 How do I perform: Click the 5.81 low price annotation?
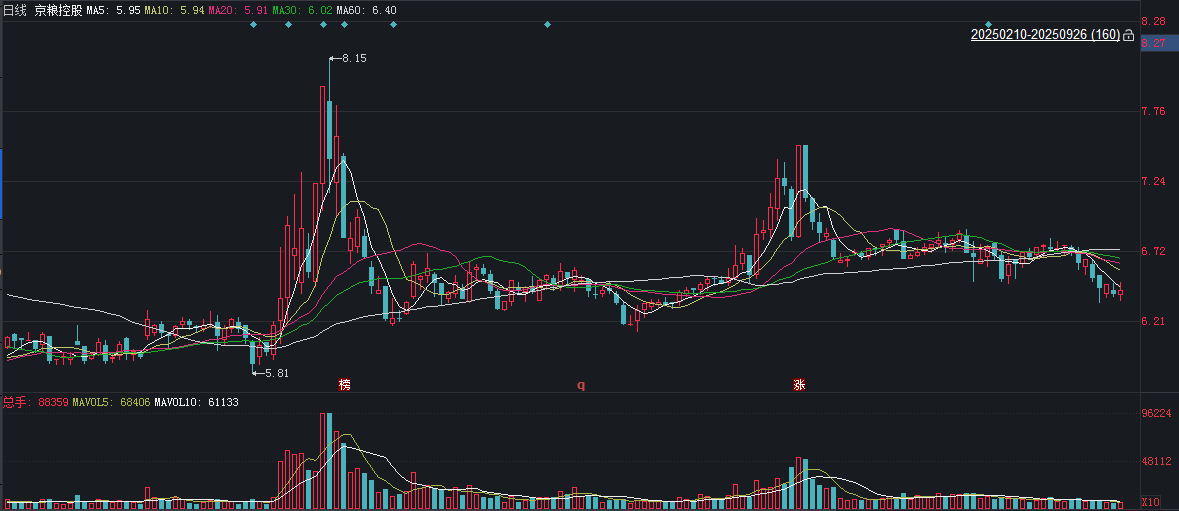[271, 373]
